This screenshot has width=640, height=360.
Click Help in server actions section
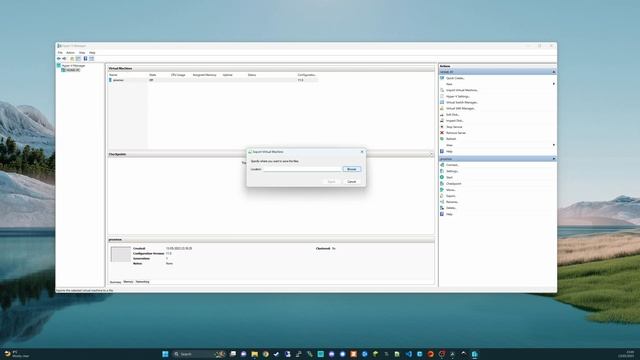[x=449, y=151]
